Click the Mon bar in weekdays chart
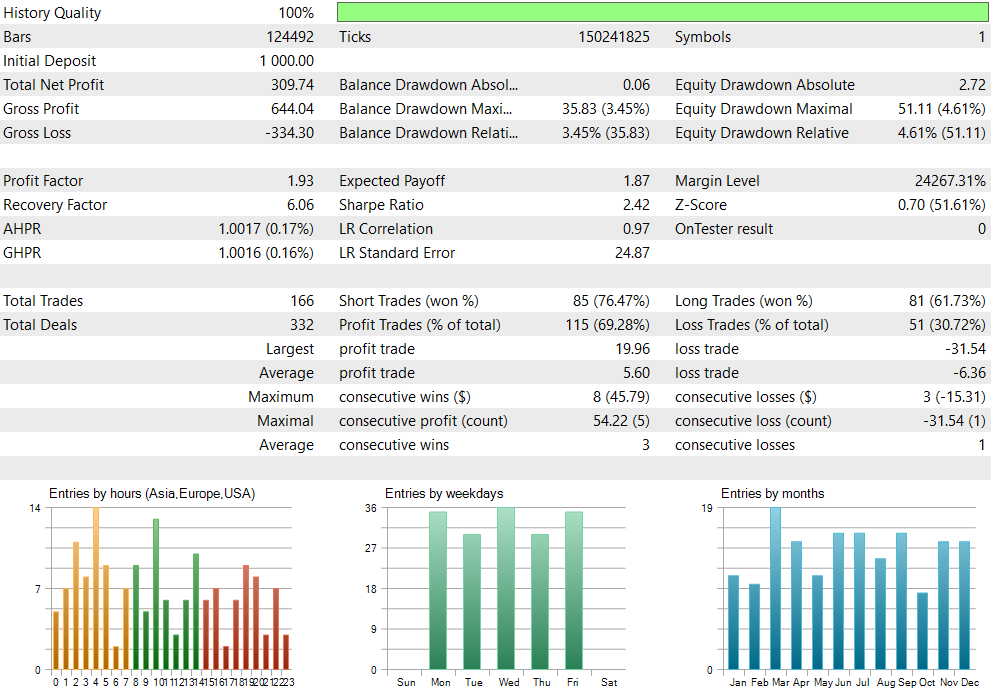 (438, 591)
